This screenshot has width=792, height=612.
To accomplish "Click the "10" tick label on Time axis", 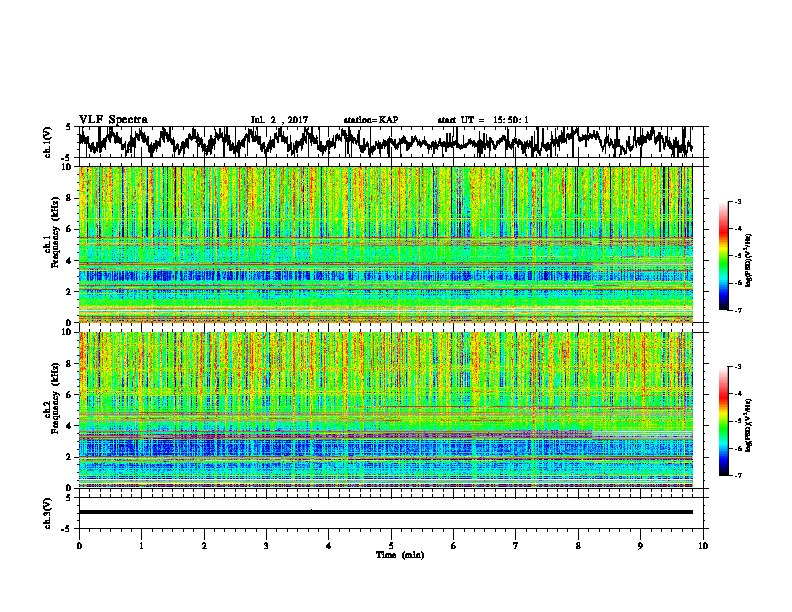I will tap(703, 545).
